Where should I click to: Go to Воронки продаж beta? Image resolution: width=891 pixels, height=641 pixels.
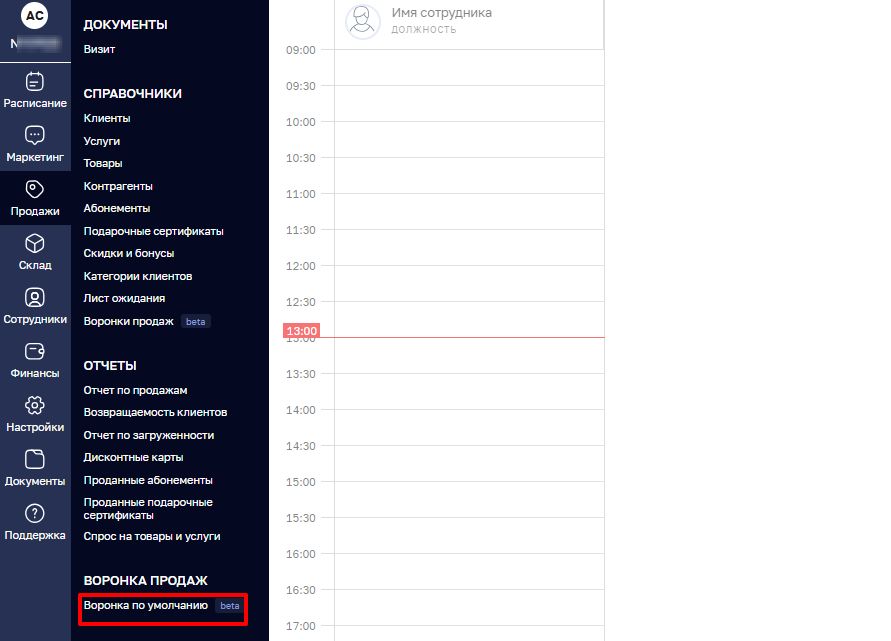pos(130,321)
